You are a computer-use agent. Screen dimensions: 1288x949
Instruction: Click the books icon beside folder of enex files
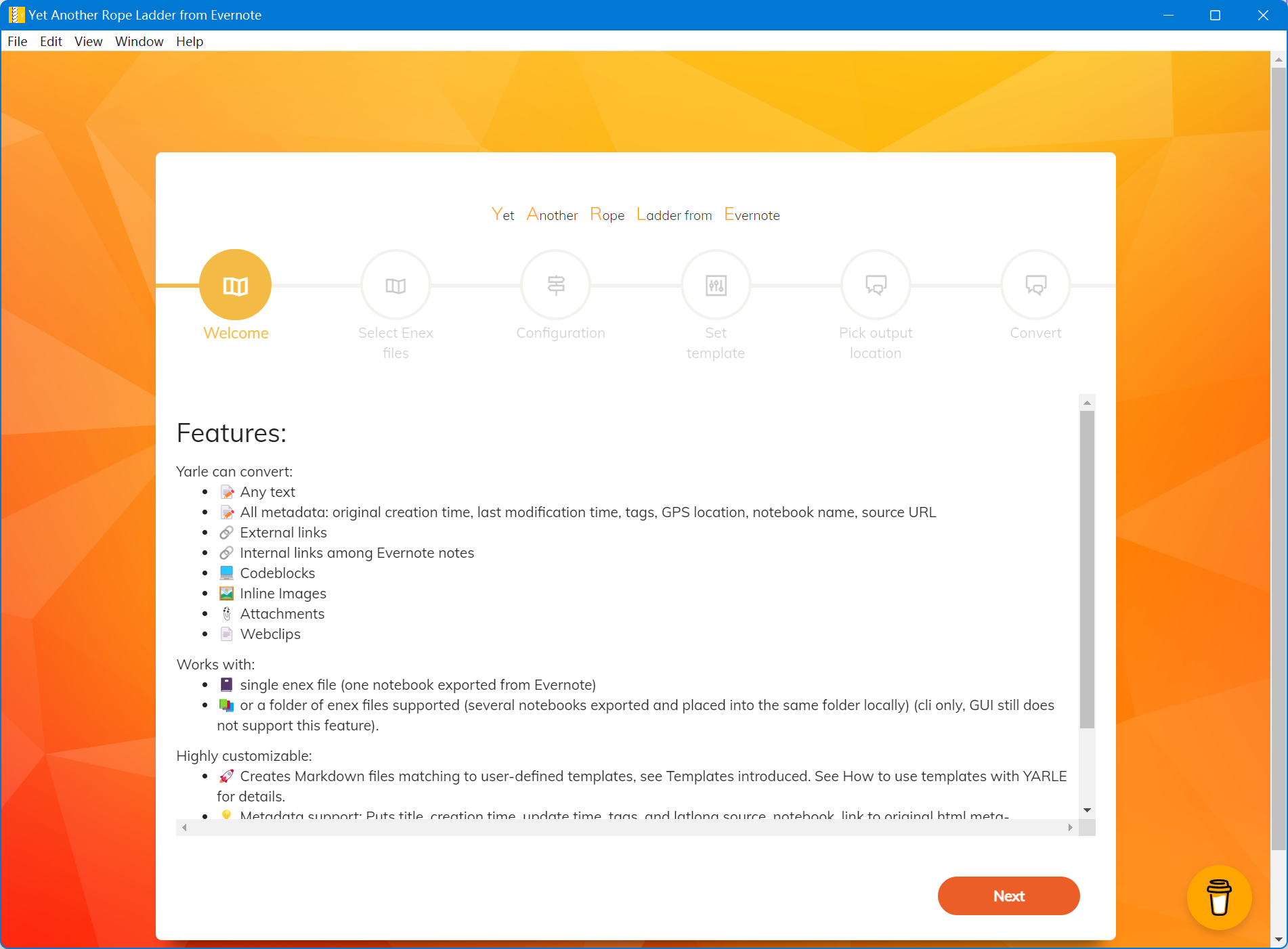click(x=227, y=705)
